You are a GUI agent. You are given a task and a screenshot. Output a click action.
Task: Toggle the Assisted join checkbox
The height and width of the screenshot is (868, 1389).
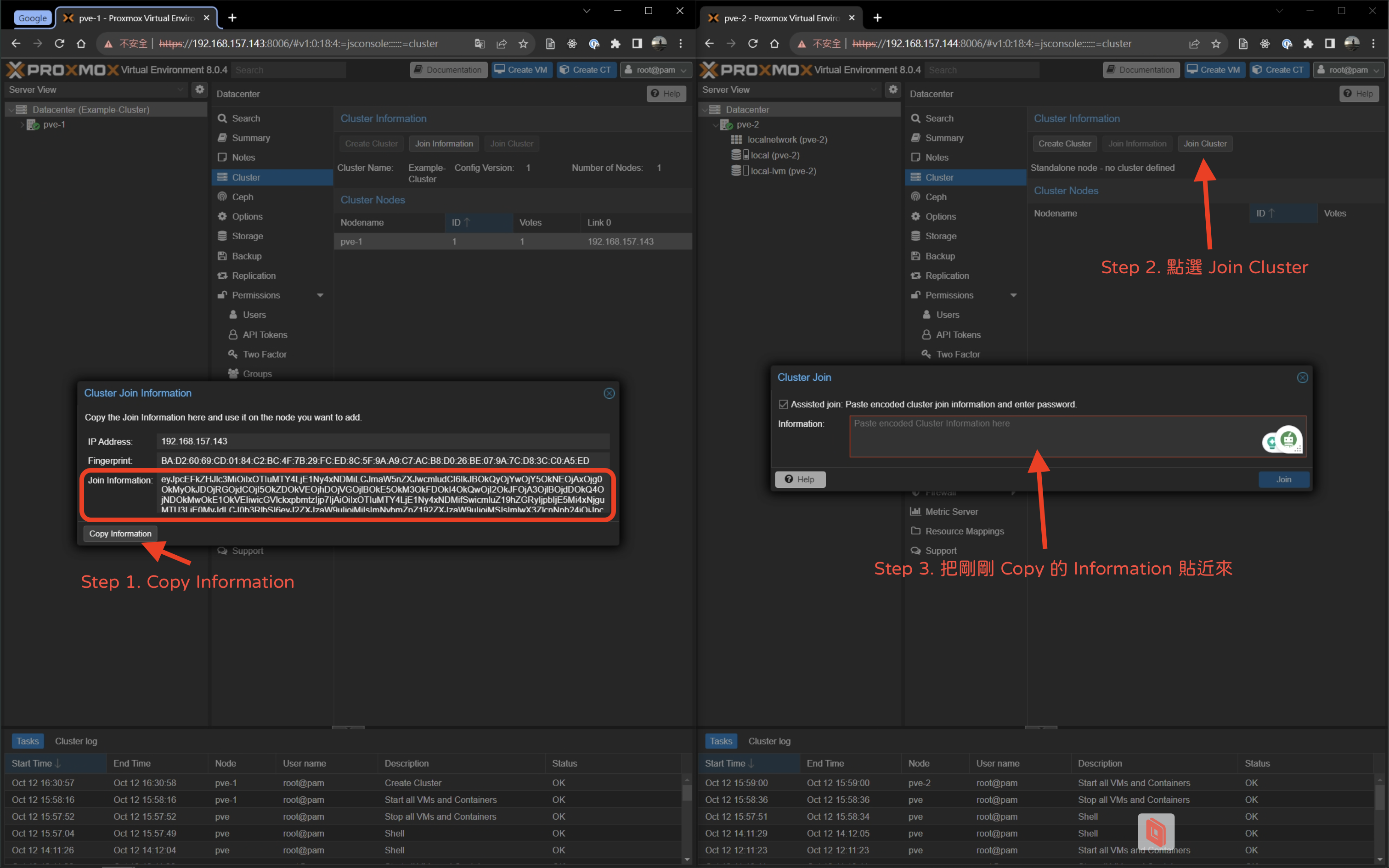[783, 404]
